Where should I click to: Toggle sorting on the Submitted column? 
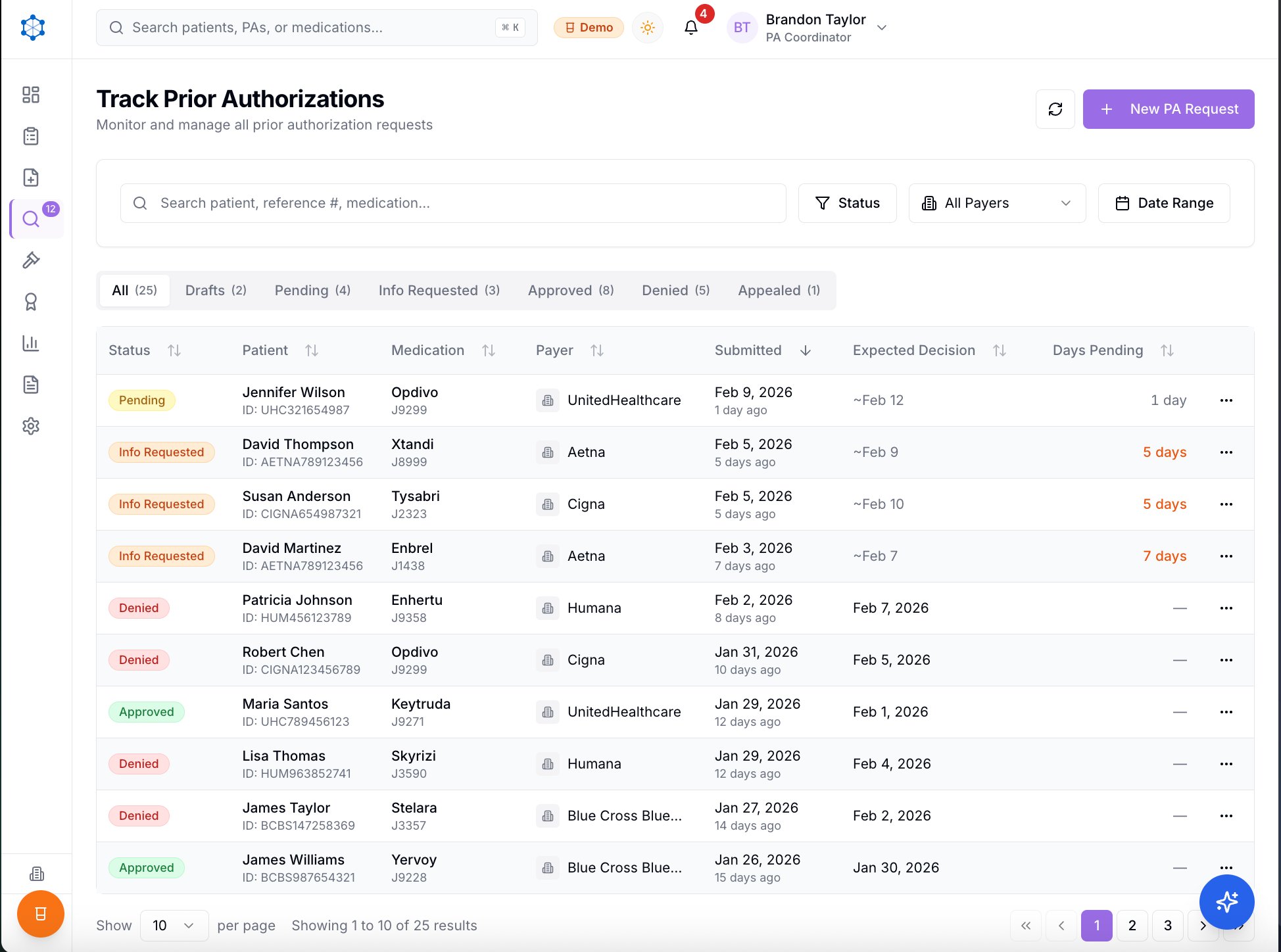[x=806, y=350]
